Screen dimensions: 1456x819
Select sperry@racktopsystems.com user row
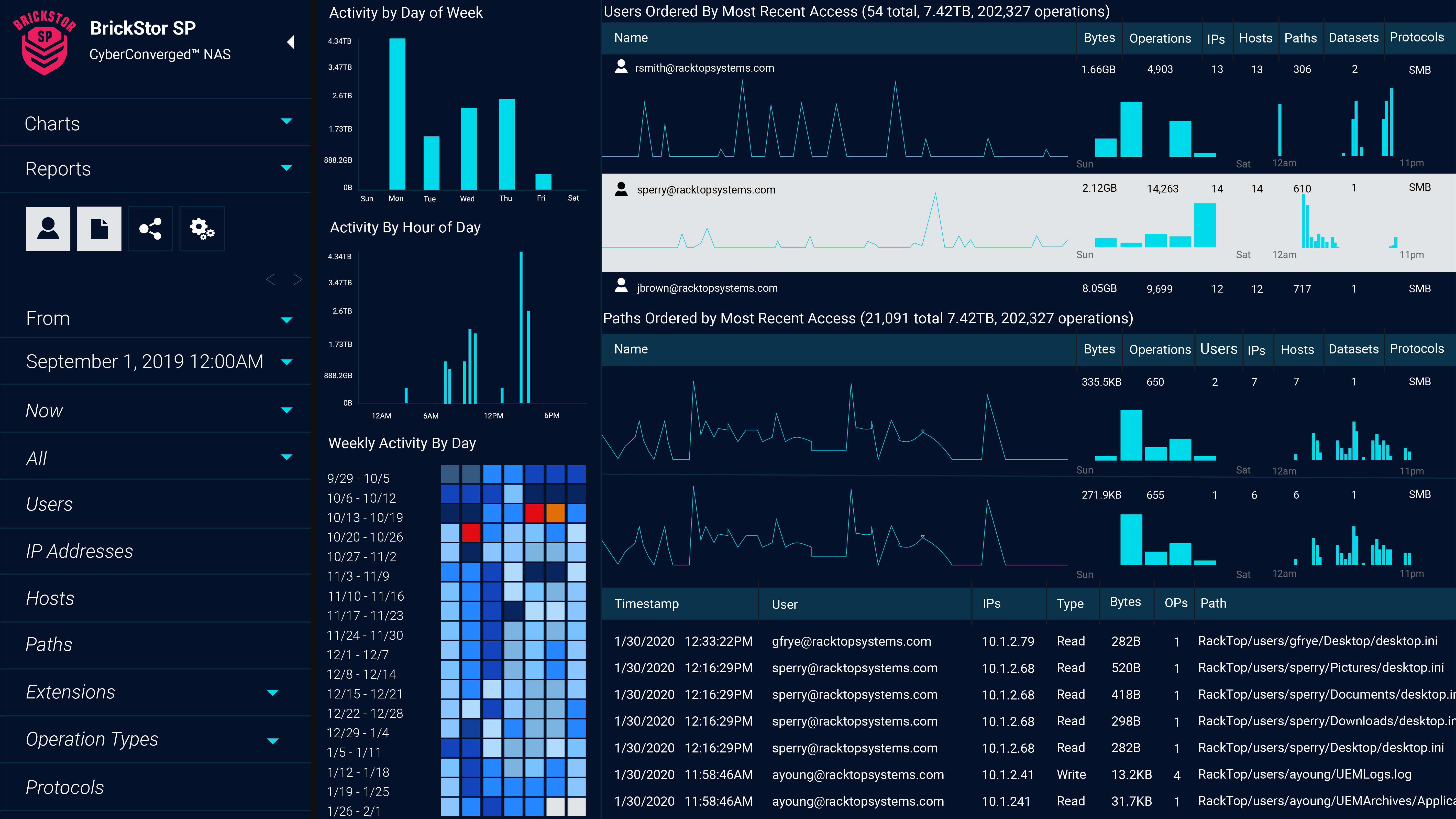[x=1028, y=223]
